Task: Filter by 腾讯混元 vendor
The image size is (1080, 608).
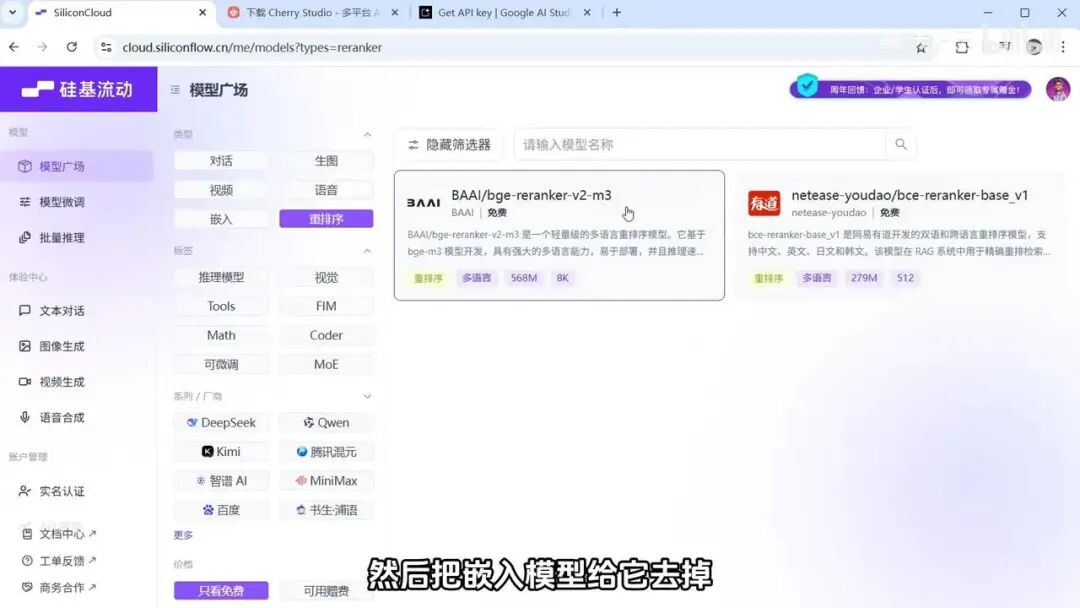Action: (x=326, y=452)
